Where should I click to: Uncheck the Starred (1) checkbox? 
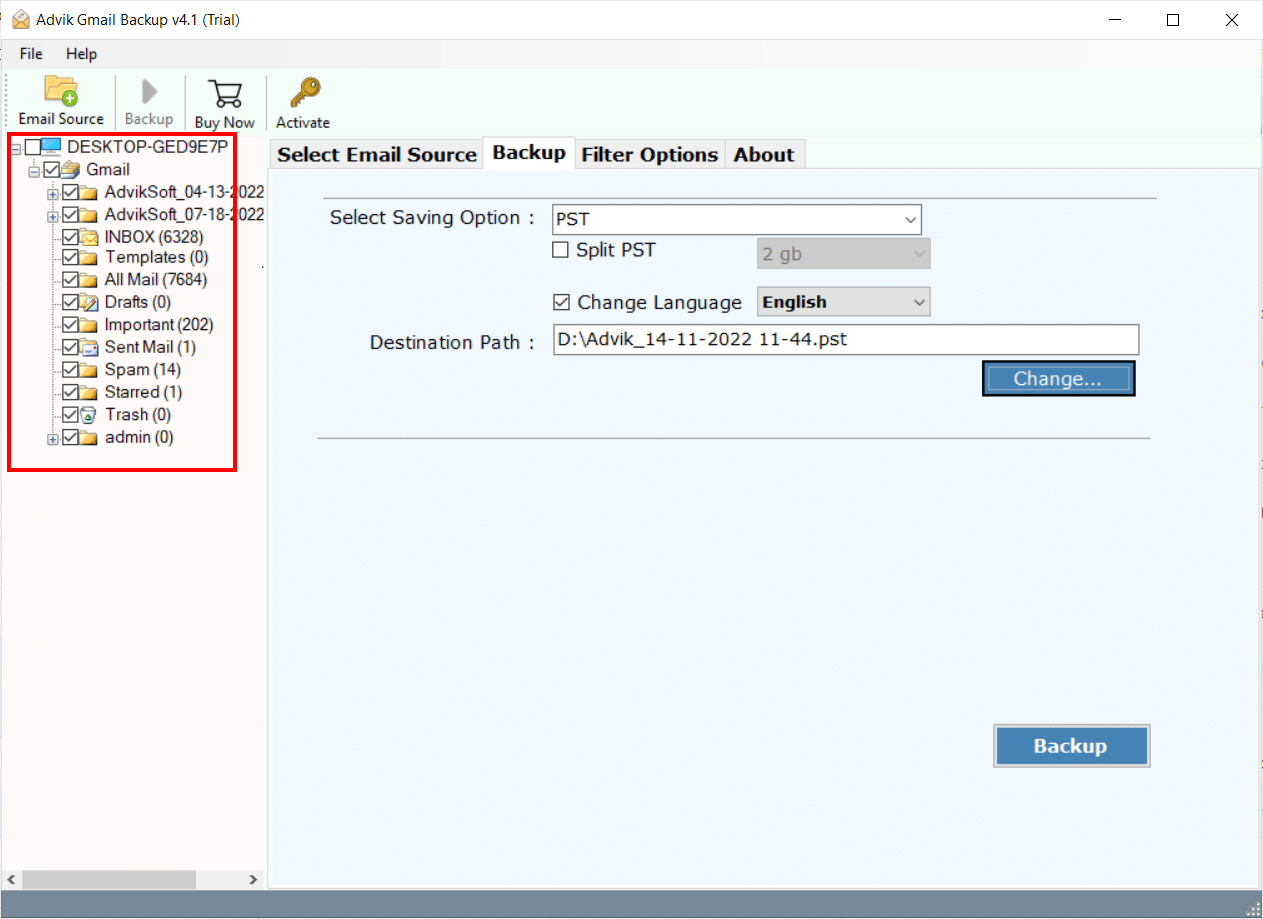point(70,392)
